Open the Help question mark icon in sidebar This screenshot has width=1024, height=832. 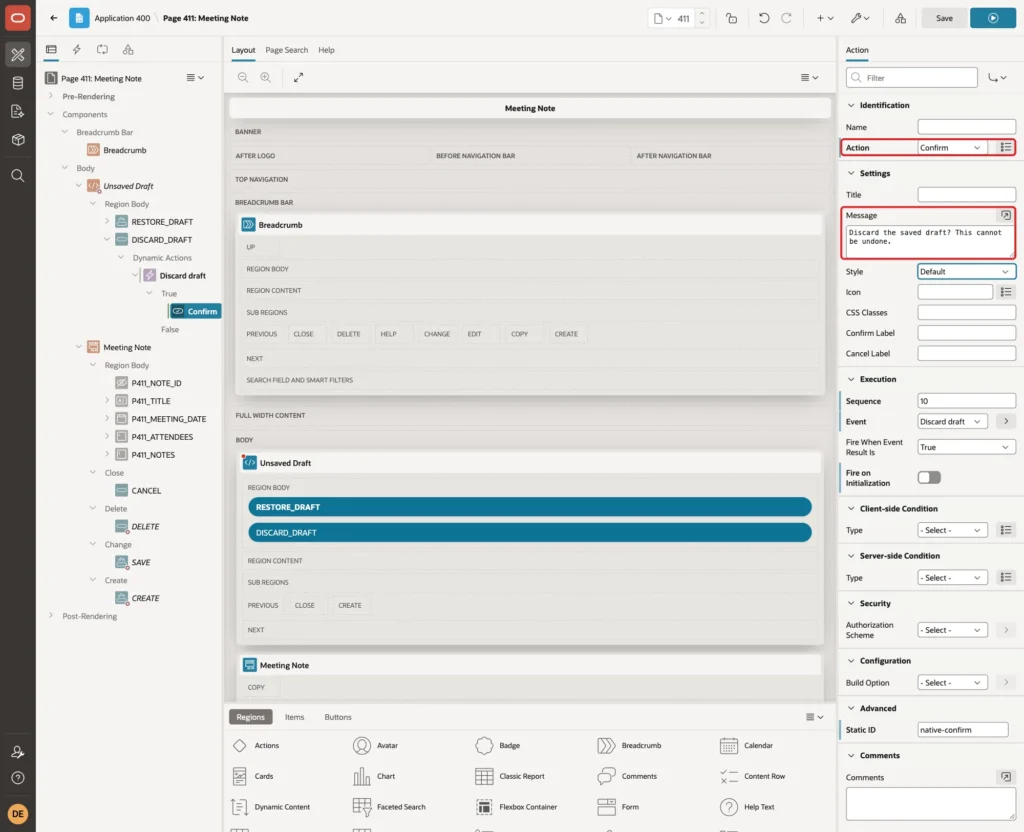[18, 778]
